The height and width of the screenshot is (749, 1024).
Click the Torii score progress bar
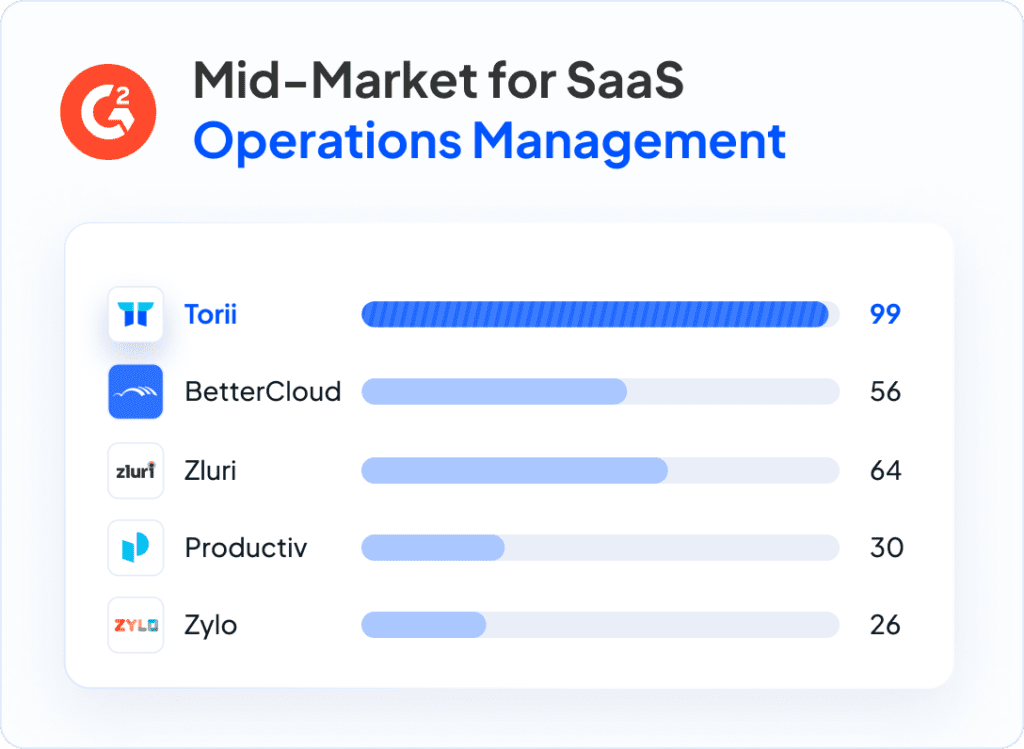[600, 314]
